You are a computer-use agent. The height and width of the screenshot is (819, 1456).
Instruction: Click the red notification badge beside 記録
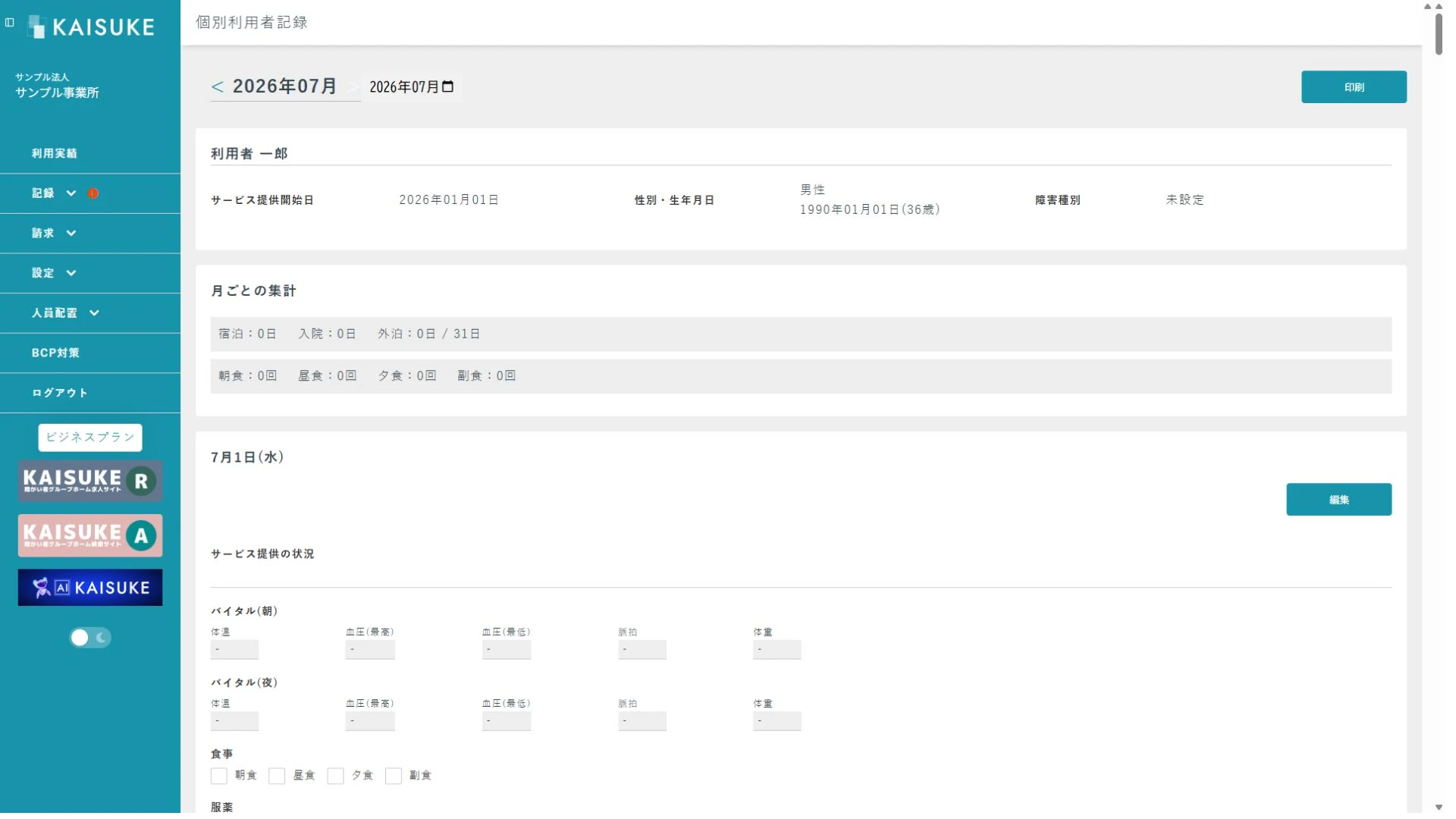pos(93,193)
